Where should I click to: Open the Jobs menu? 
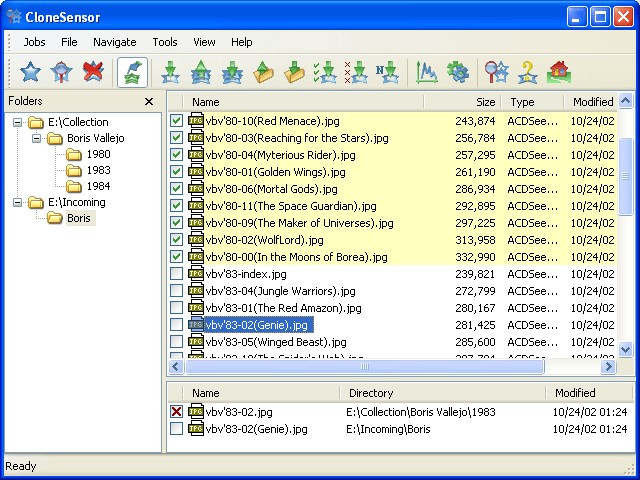[34, 42]
